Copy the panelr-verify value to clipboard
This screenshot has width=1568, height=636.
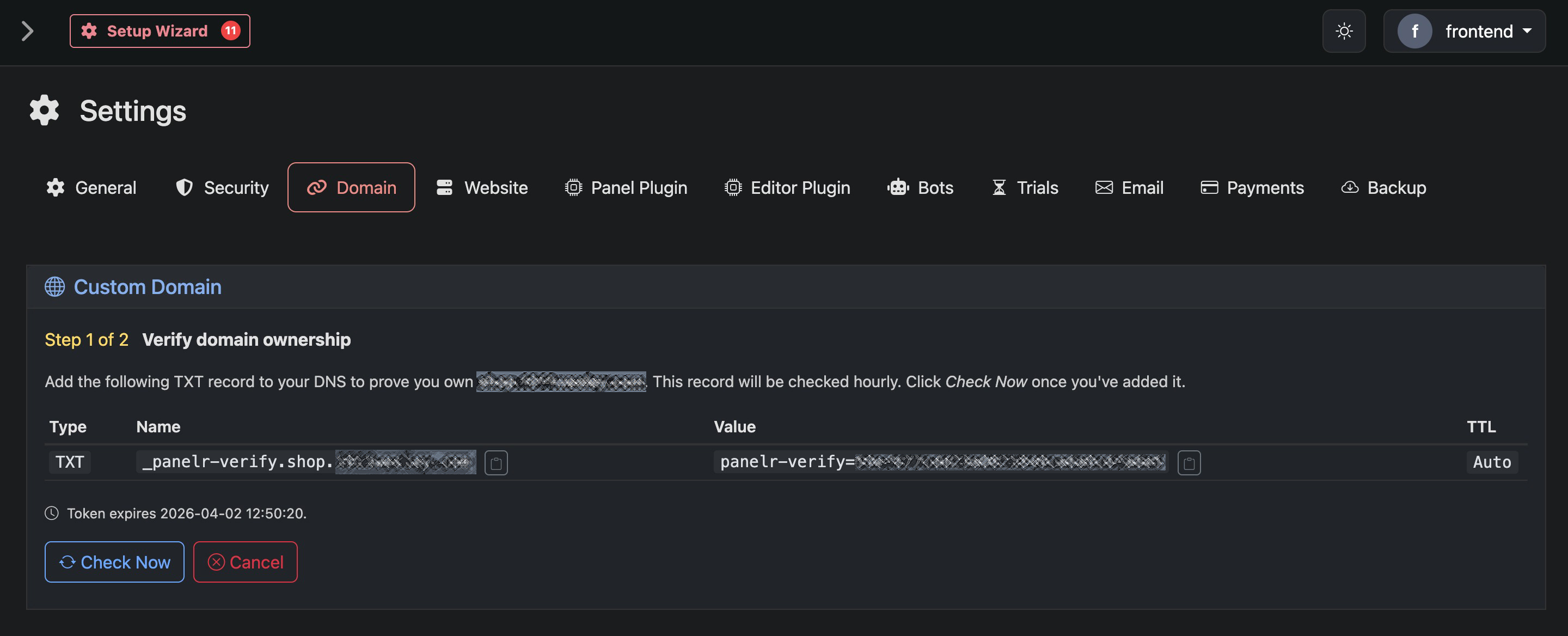tap(1189, 462)
